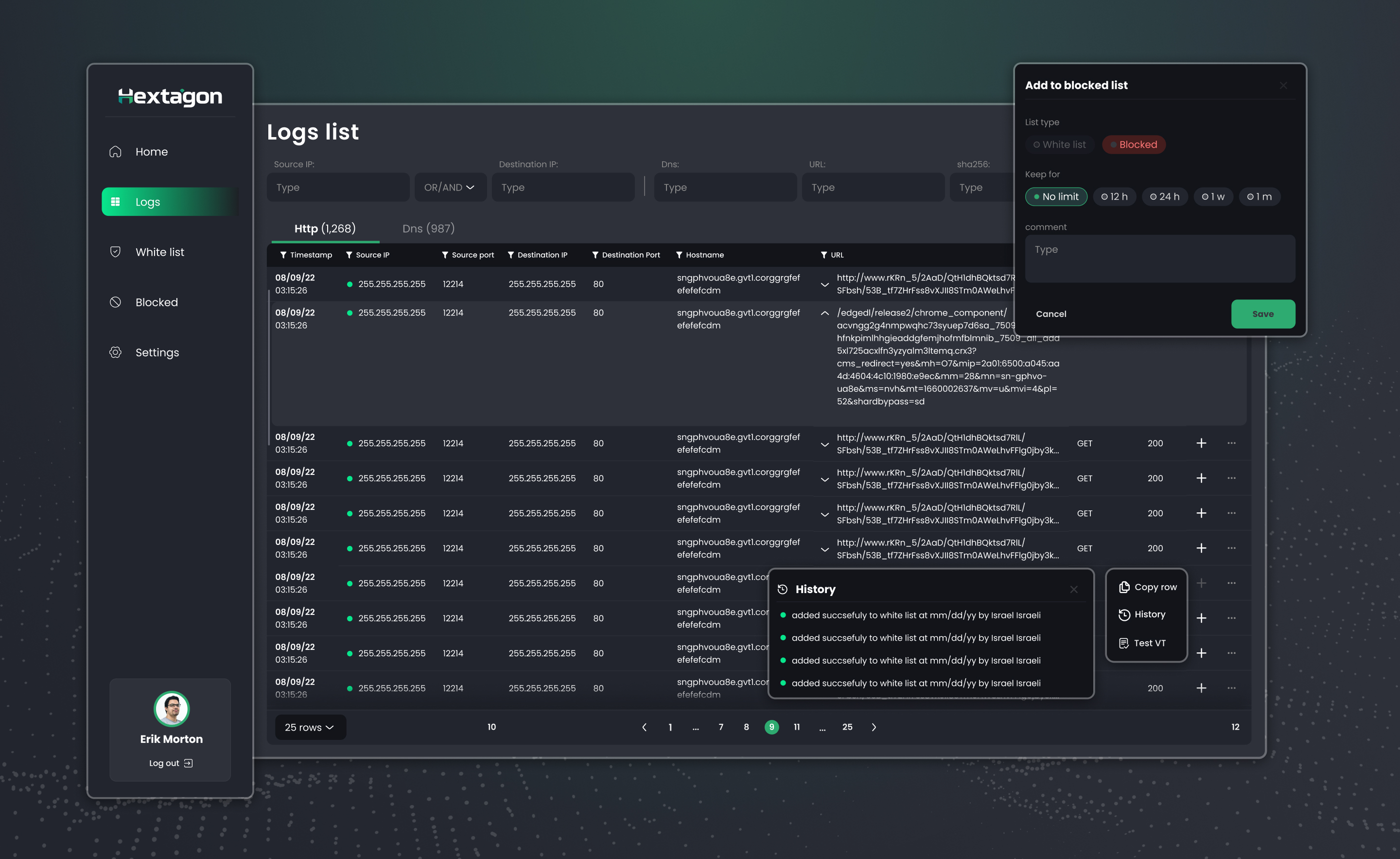This screenshot has width=1400, height=859.
Task: Select the 24 h keep-for option
Action: [x=1164, y=196]
